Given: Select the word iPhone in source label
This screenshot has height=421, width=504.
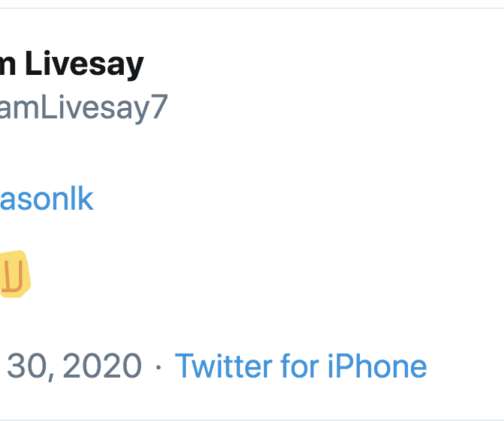Looking at the screenshot, I should tap(377, 366).
